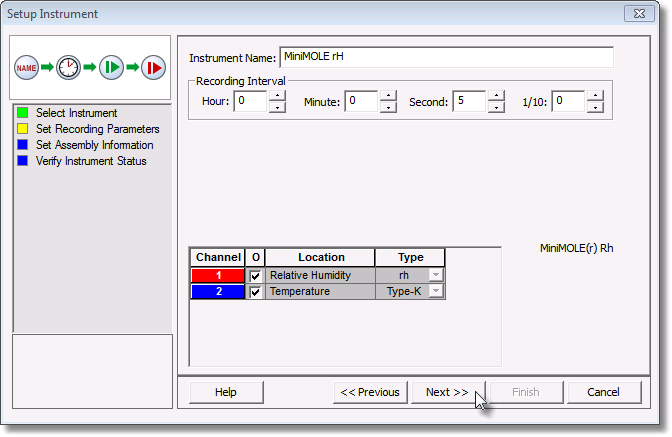
Task: Close the Setup Instrument window
Action: click(639, 14)
